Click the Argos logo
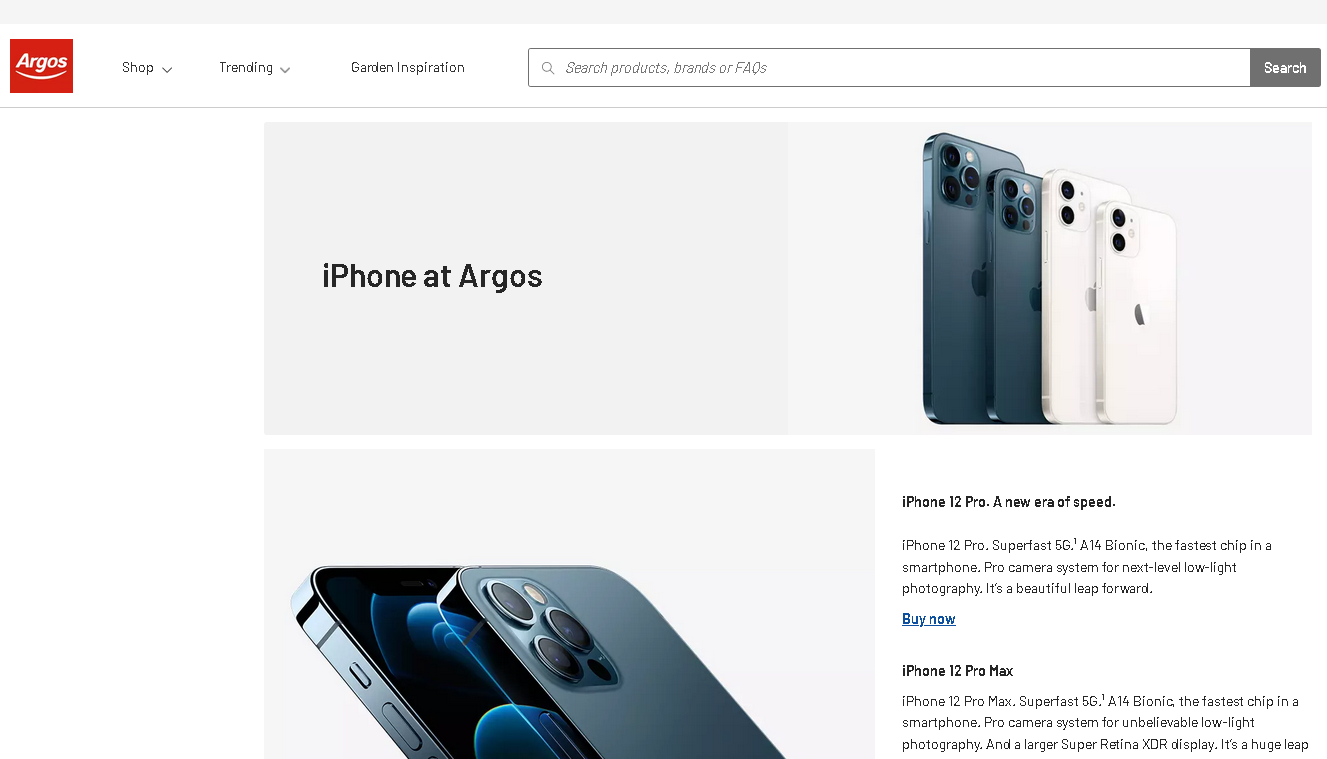Image resolution: width=1327 pixels, height=759 pixels. pyautogui.click(x=41, y=66)
